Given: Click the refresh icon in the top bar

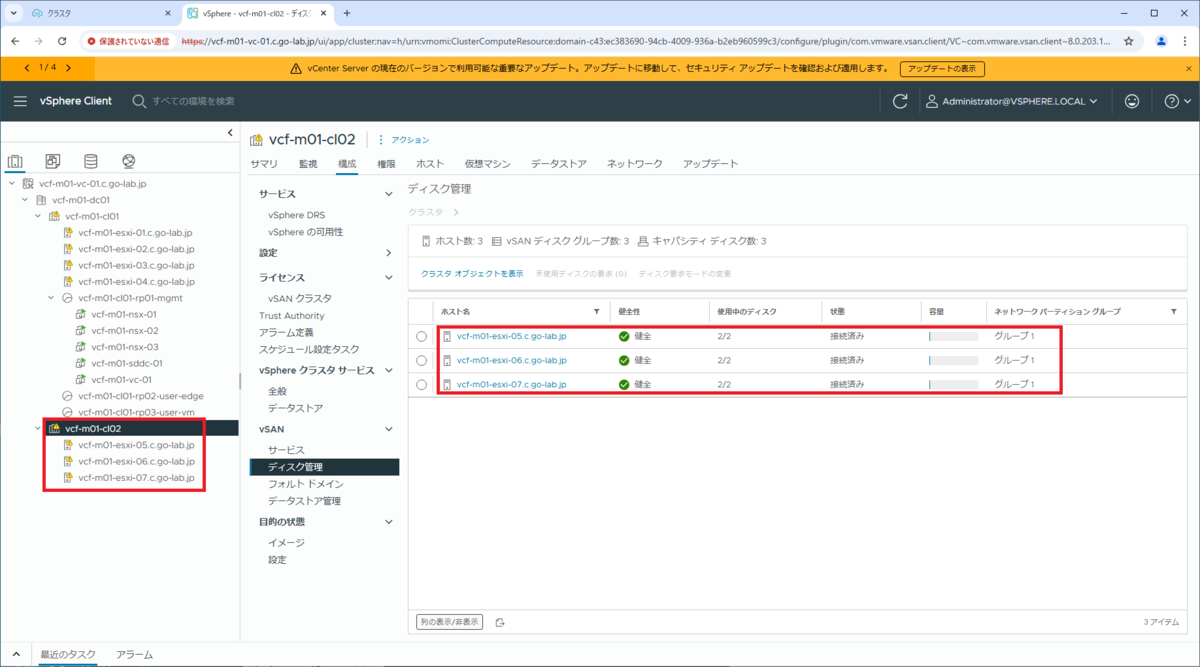Looking at the screenshot, I should pos(900,101).
